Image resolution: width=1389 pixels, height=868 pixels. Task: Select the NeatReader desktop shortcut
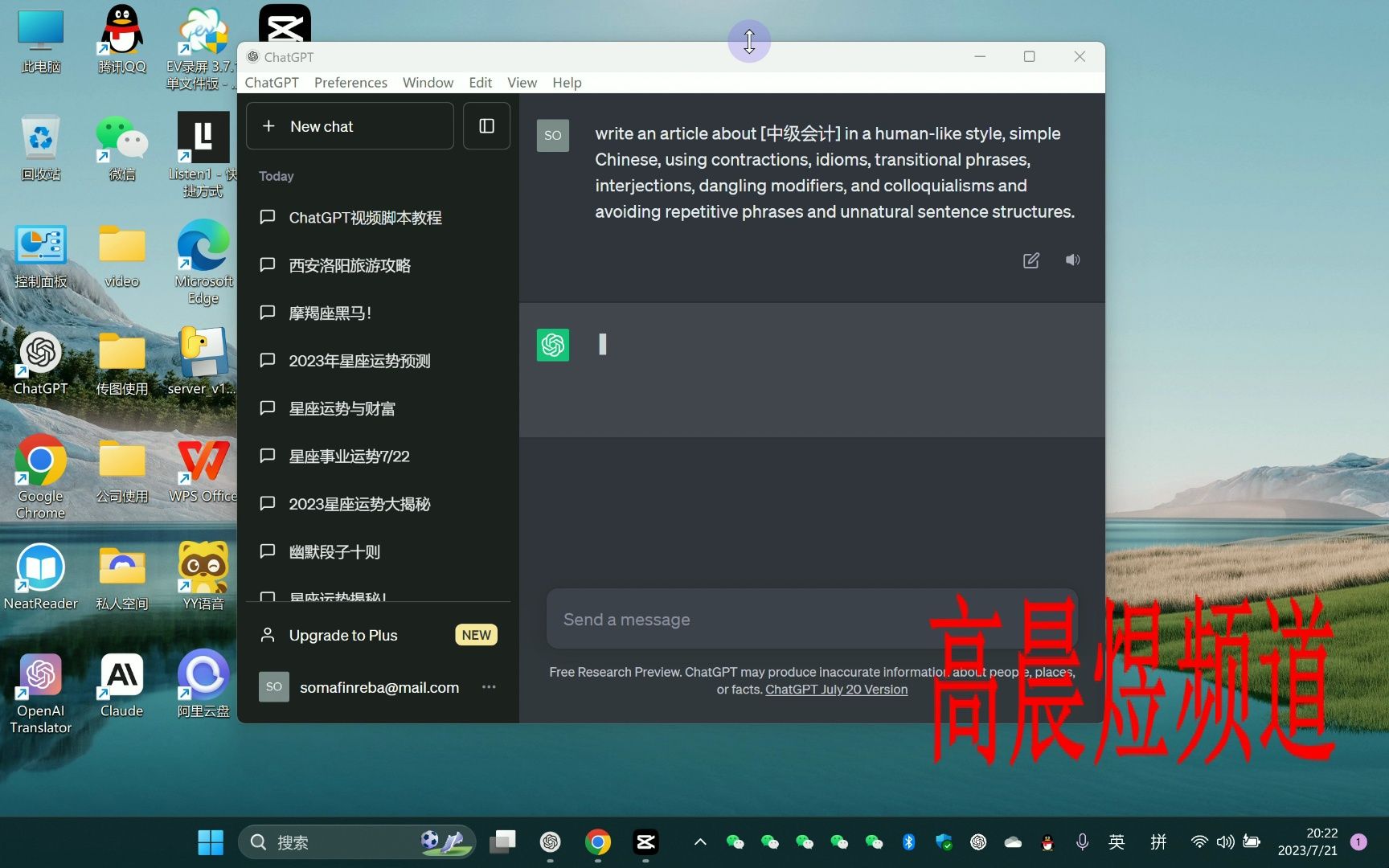click(x=40, y=577)
